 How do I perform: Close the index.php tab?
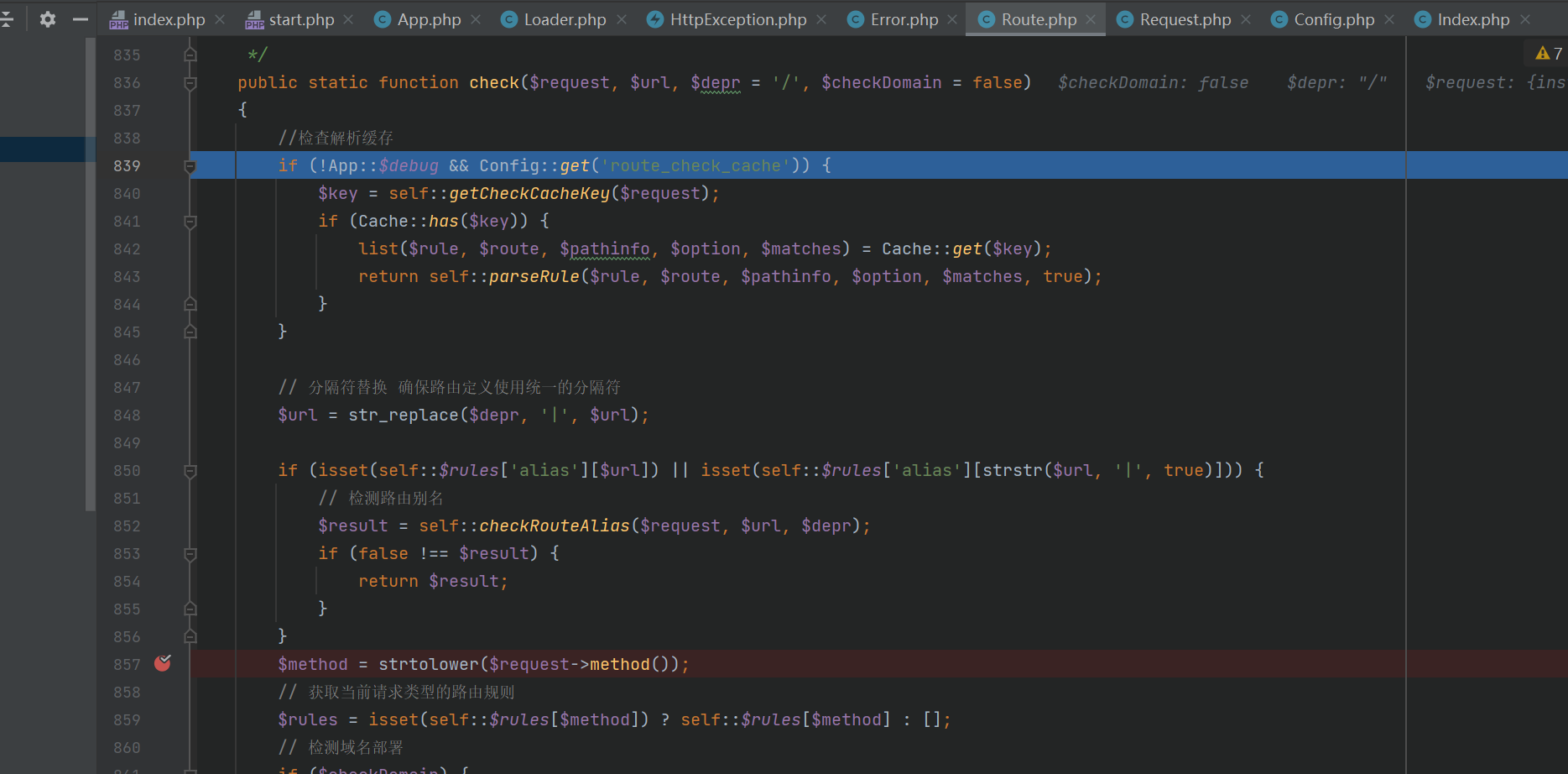click(x=220, y=19)
